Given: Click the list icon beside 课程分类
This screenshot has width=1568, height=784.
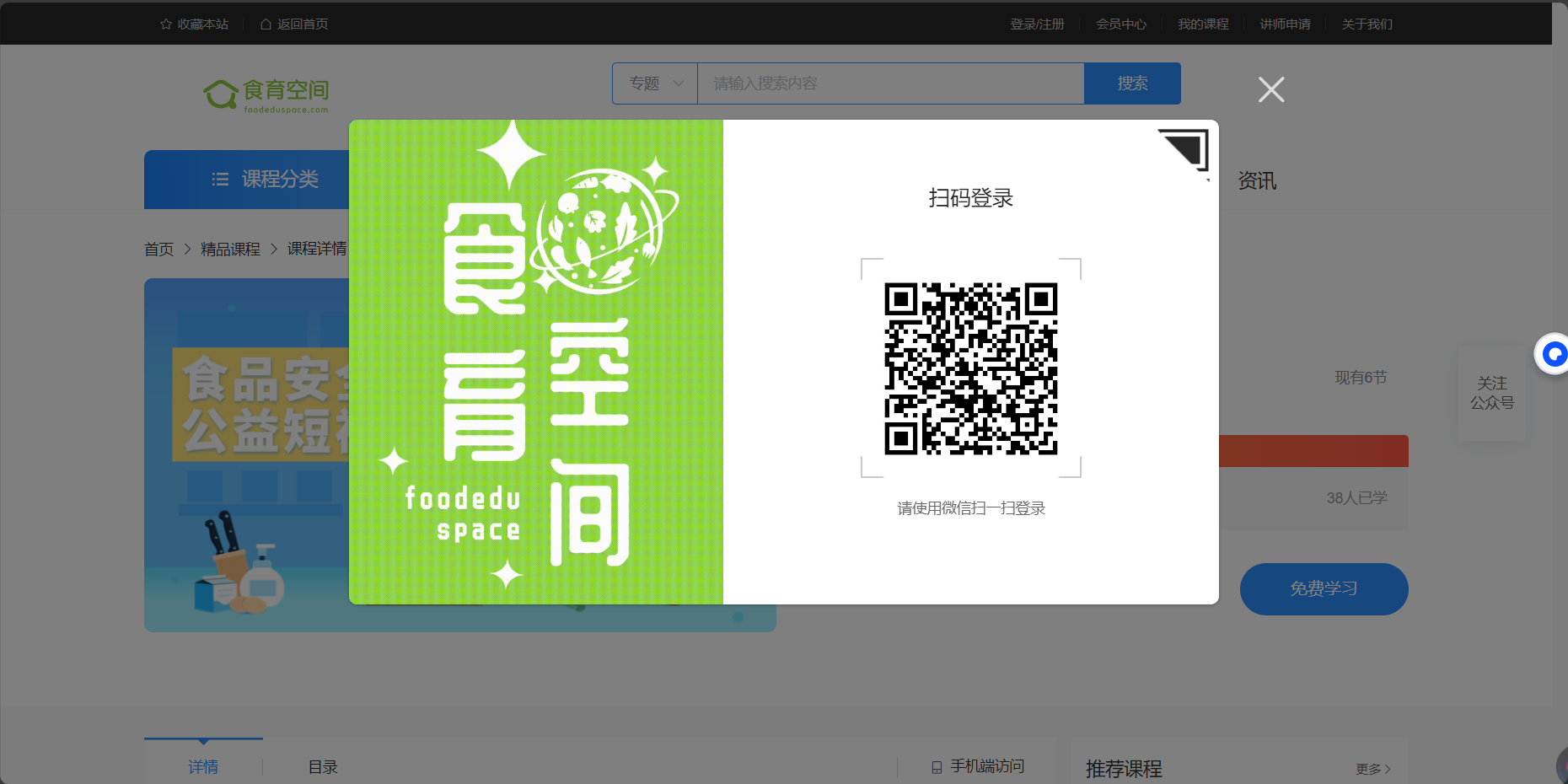Looking at the screenshot, I should (220, 180).
